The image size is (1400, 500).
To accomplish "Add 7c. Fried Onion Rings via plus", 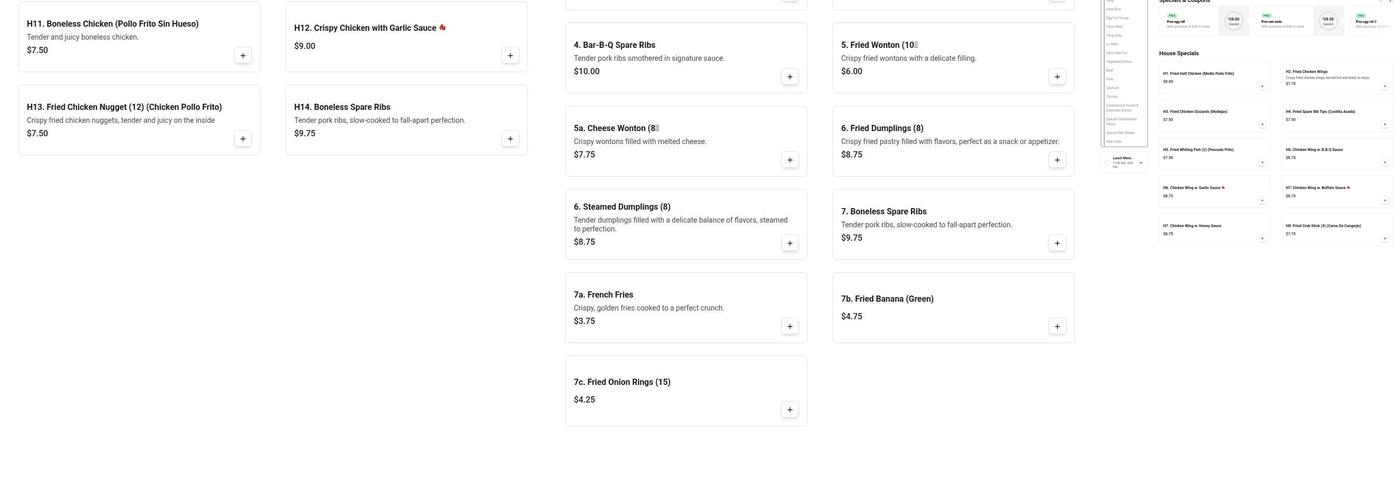I will click(x=790, y=410).
